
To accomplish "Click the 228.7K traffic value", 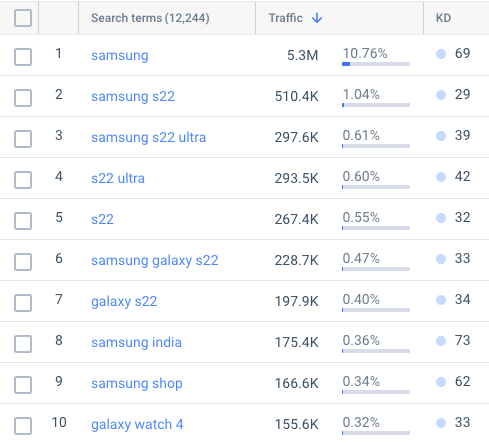I will 297,260.
